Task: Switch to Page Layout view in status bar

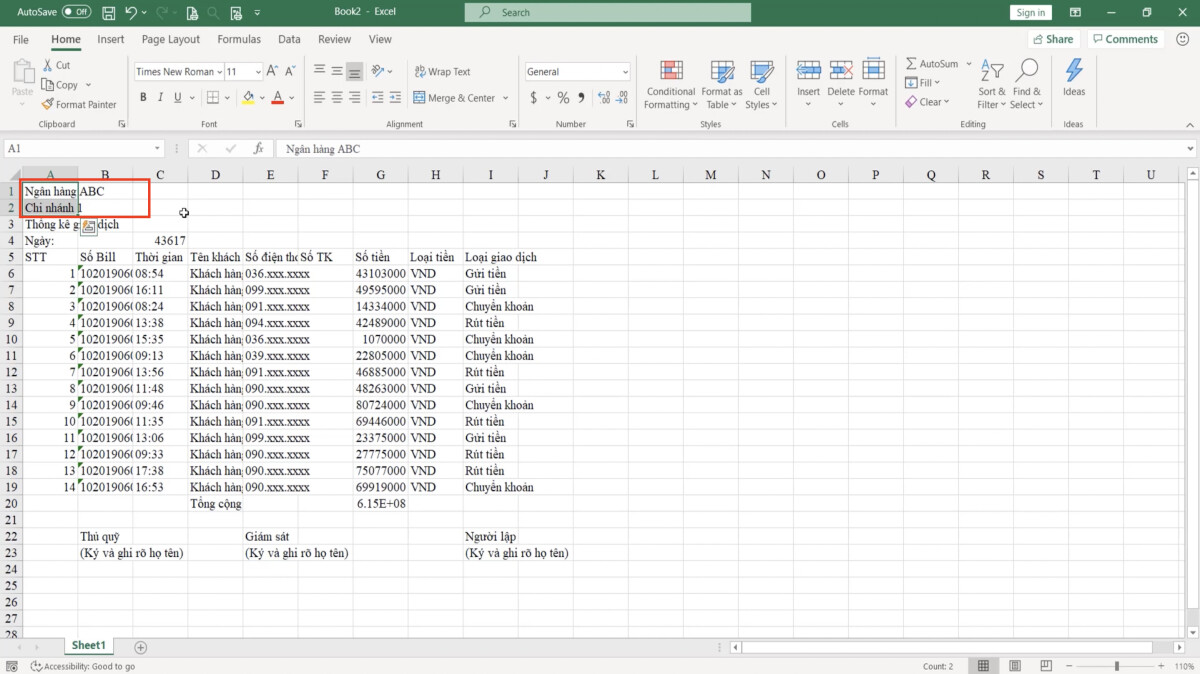Action: click(1014, 666)
